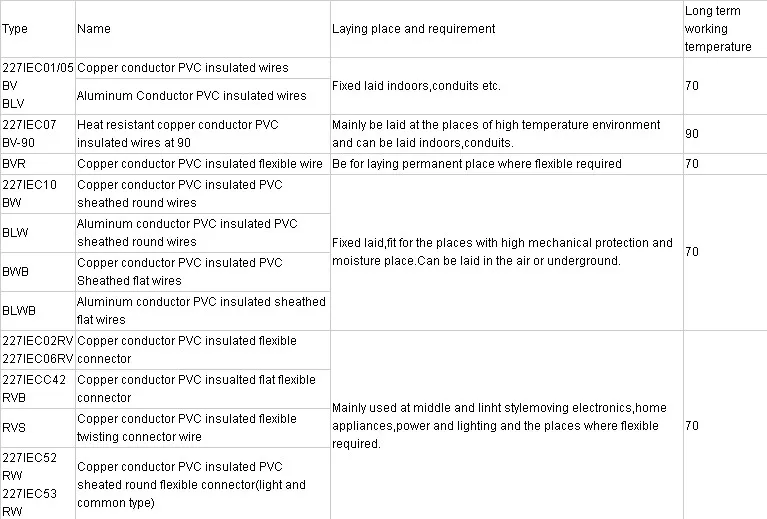
Task: Click the 227IECC42 RVB type cell
Action: [34, 389]
